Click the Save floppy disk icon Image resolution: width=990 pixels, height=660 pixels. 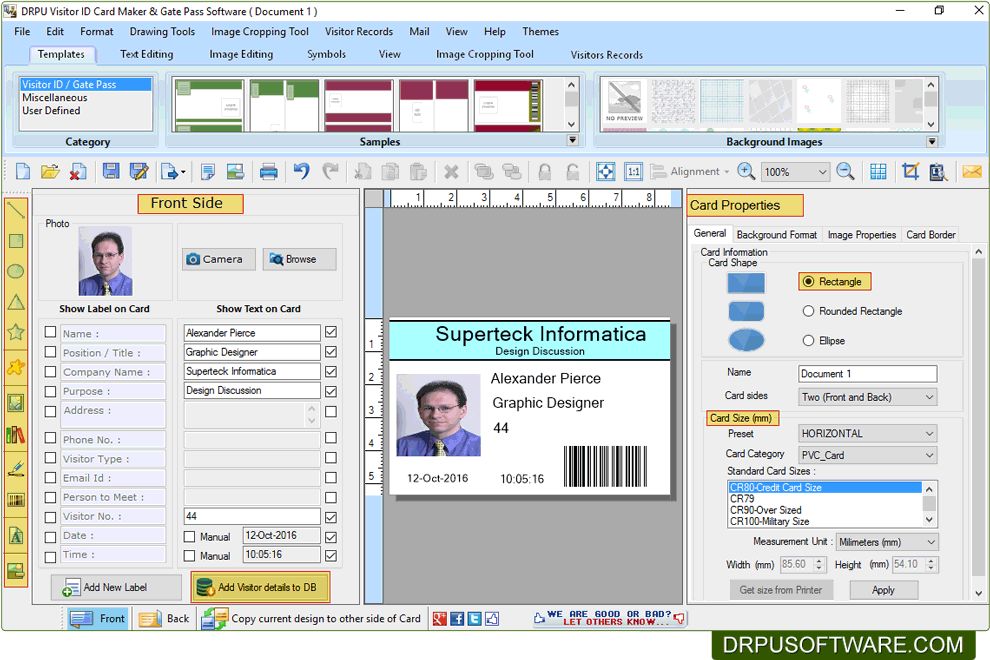point(111,171)
